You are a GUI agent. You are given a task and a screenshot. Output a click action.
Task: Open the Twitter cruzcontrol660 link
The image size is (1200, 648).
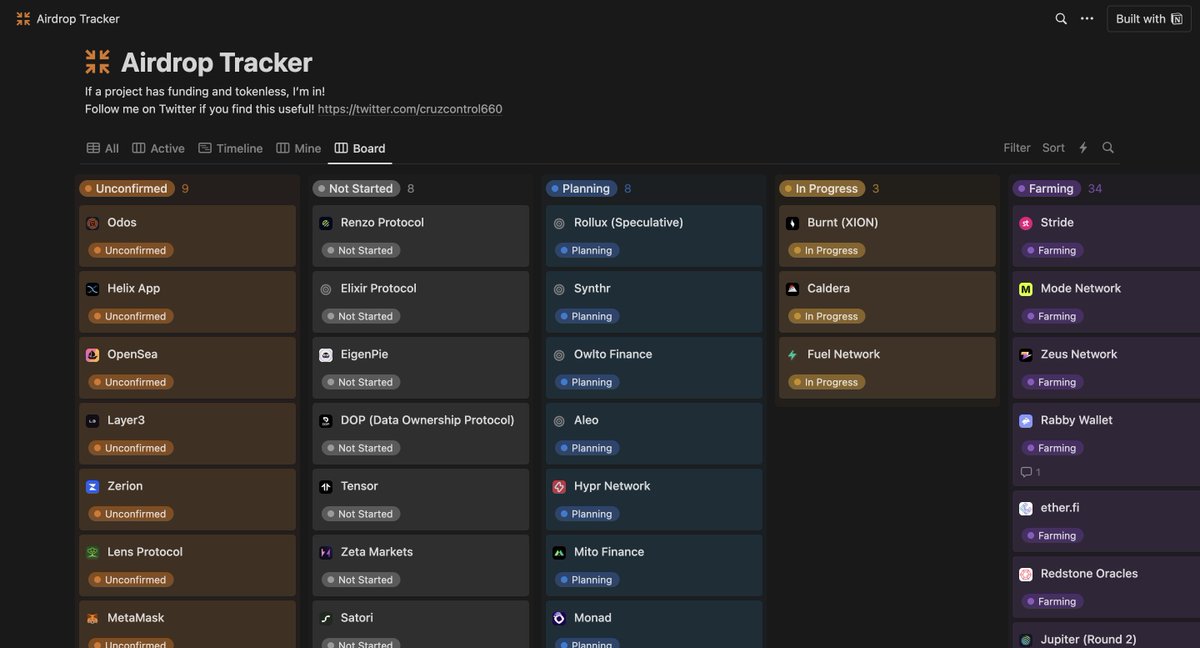click(410, 109)
